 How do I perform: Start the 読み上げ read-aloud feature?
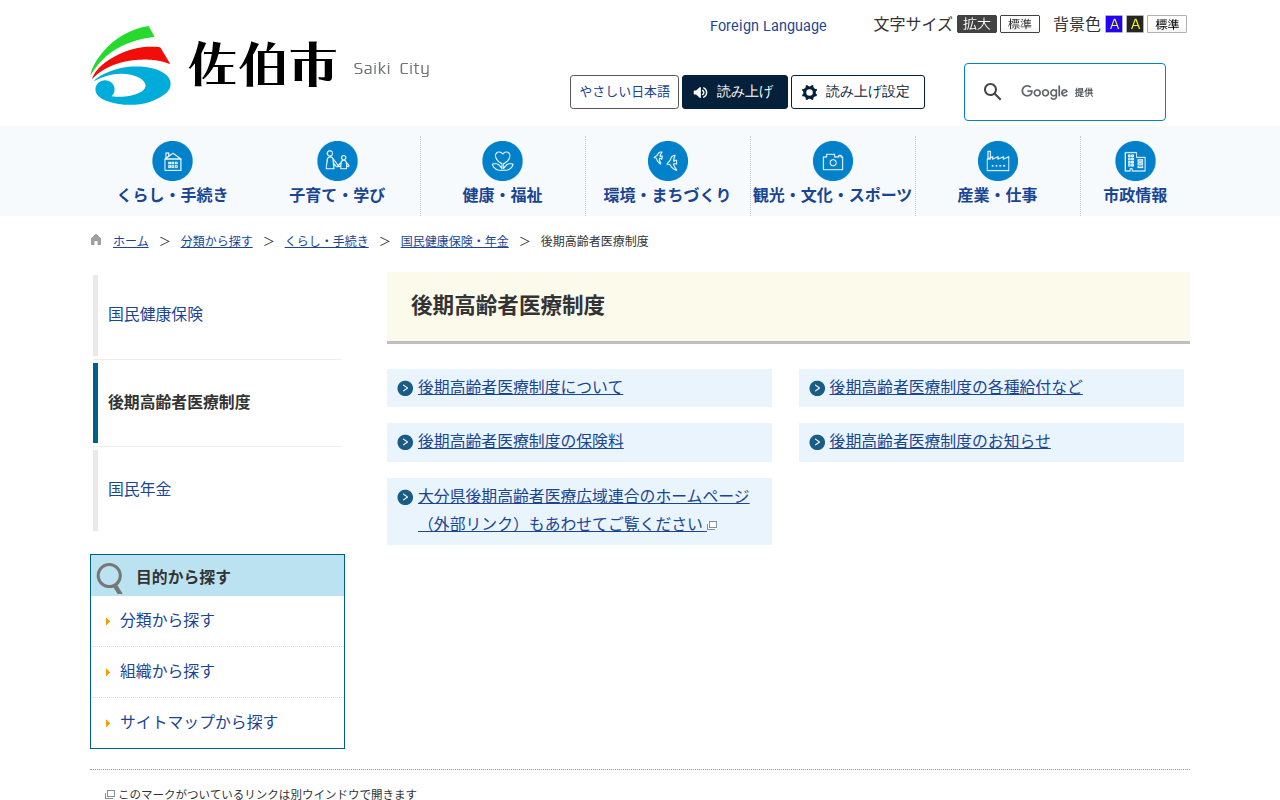point(734,92)
